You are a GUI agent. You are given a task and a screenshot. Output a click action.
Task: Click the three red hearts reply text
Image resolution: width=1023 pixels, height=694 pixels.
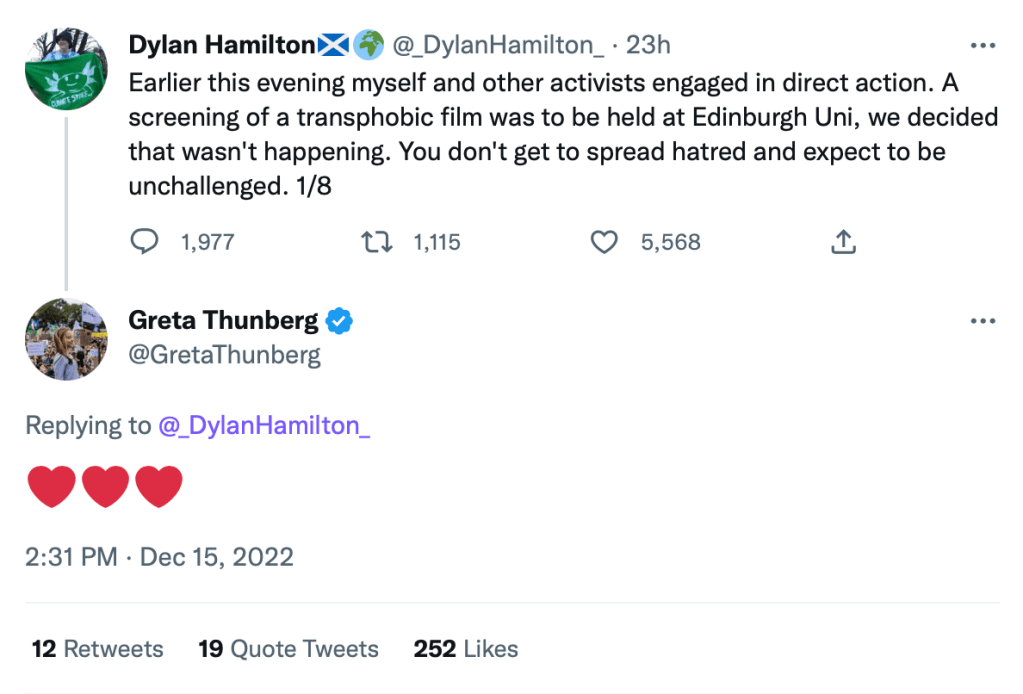tap(104, 487)
